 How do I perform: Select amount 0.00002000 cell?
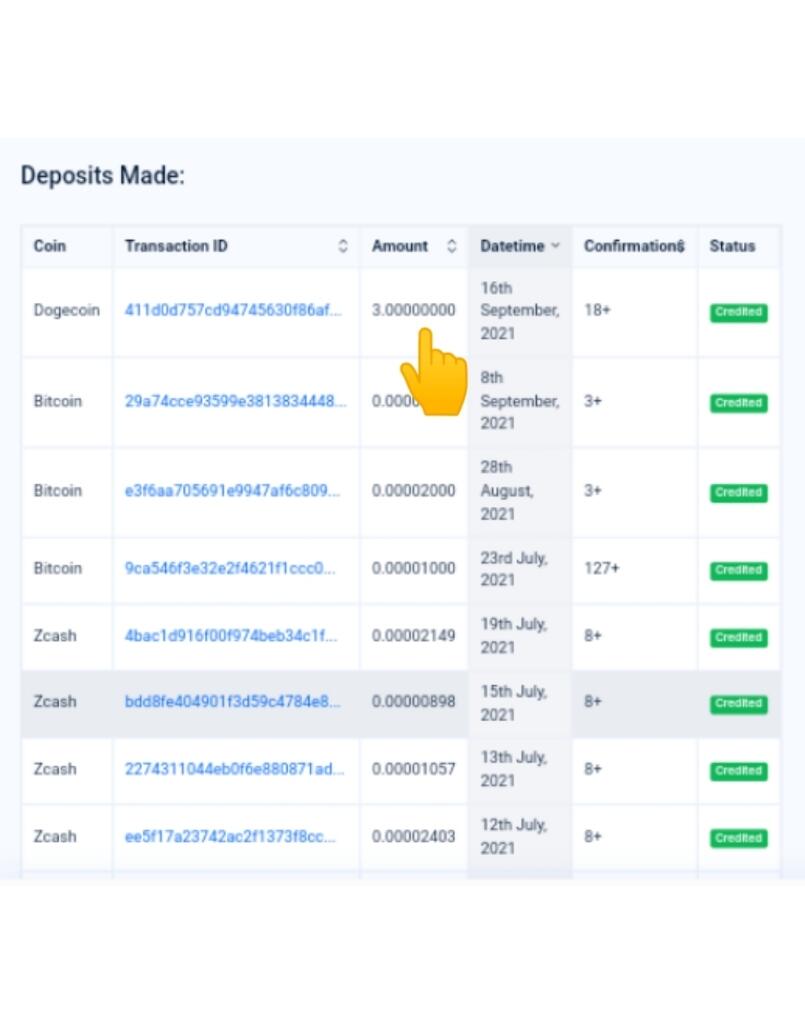click(413, 490)
